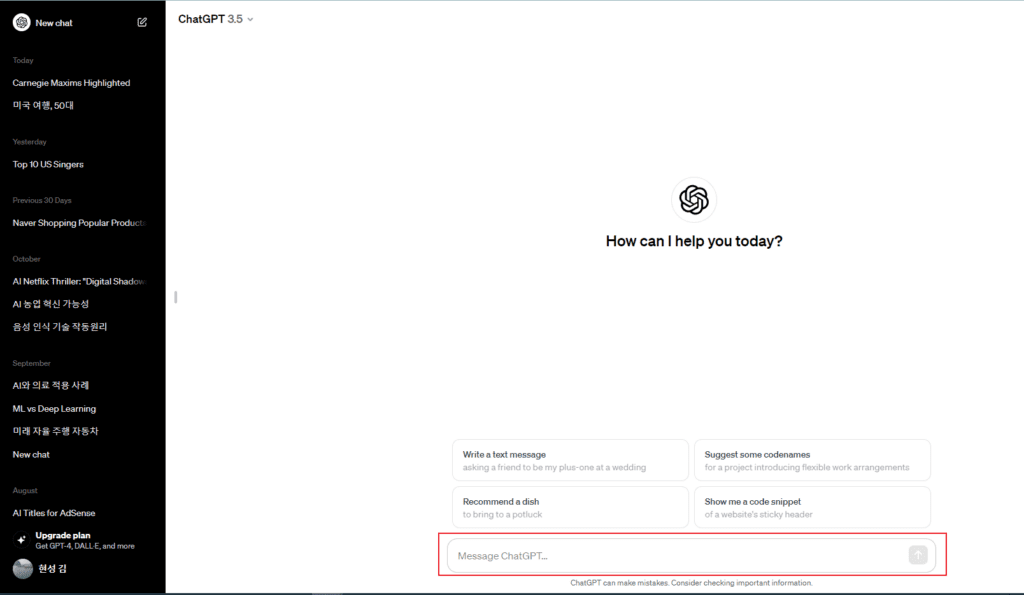
Task: Open Naver Shopping Popular Products chat
Action: click(79, 223)
